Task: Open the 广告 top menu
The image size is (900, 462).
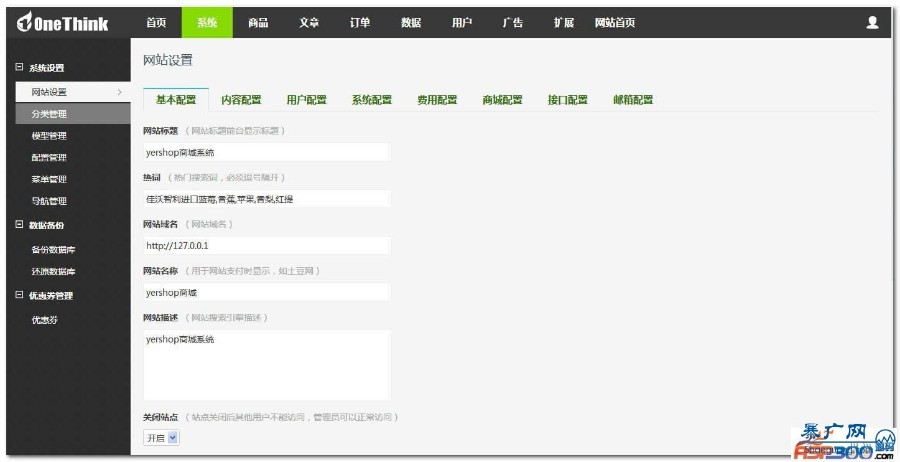Action: [513, 23]
